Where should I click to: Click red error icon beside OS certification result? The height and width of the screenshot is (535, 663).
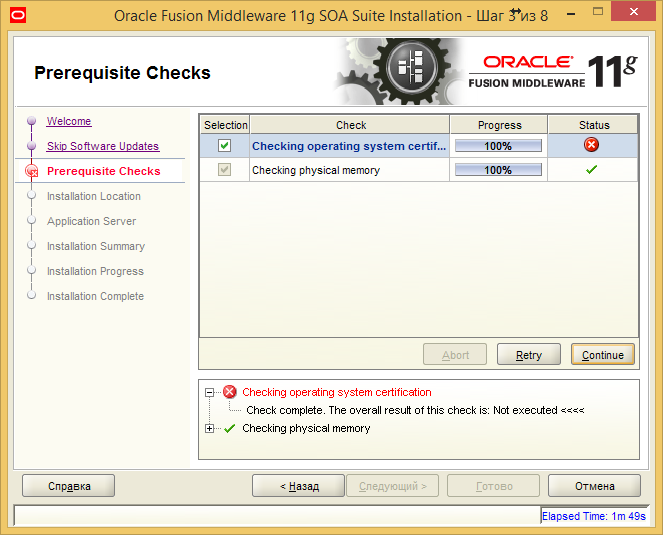230,392
